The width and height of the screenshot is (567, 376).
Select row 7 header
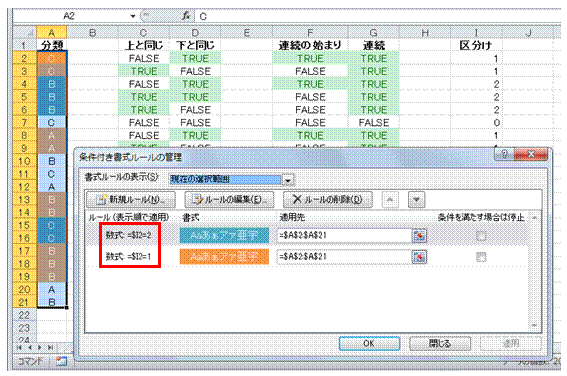[x=24, y=123]
